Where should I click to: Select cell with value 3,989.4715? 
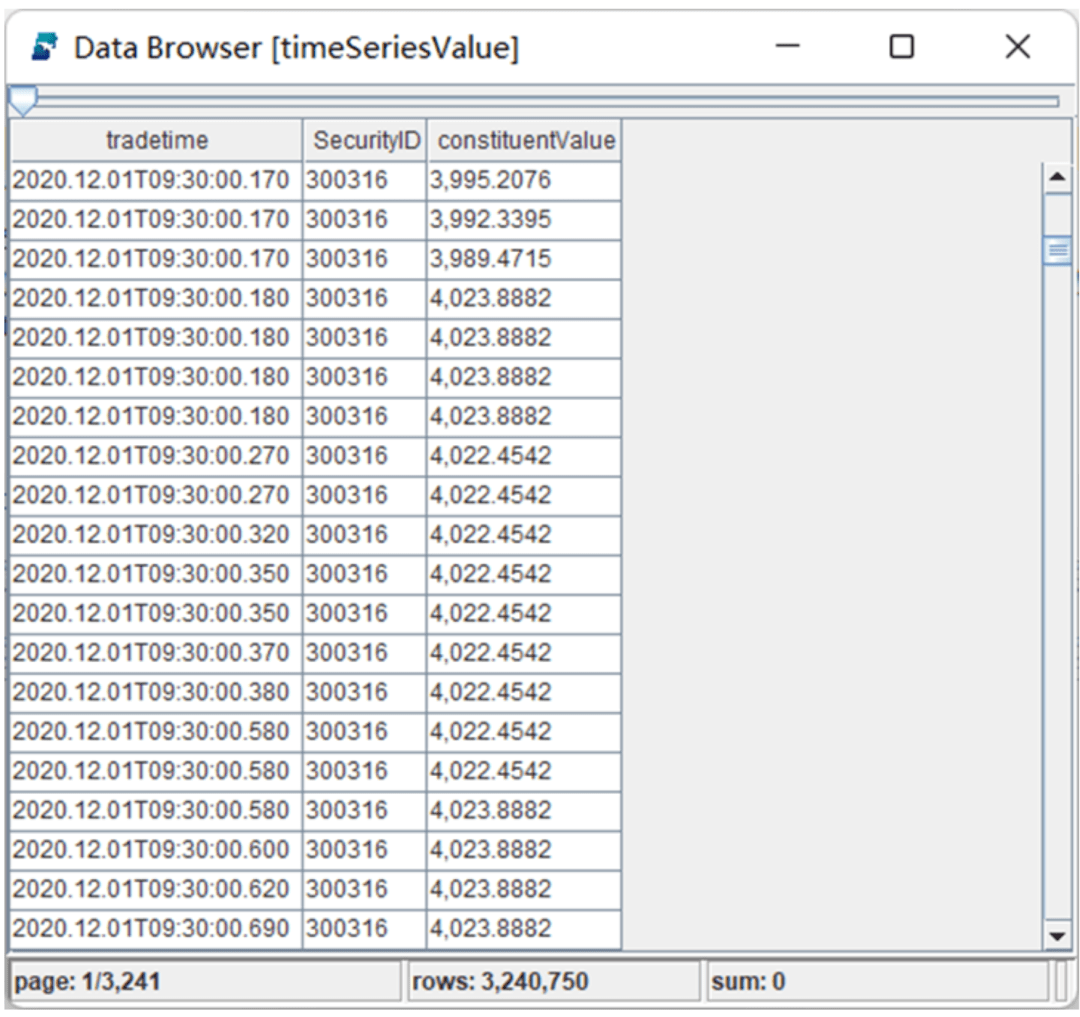tap(524, 259)
